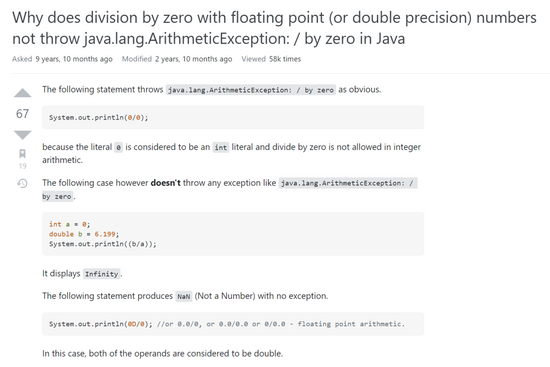Click the inline code literal 0

119,147
